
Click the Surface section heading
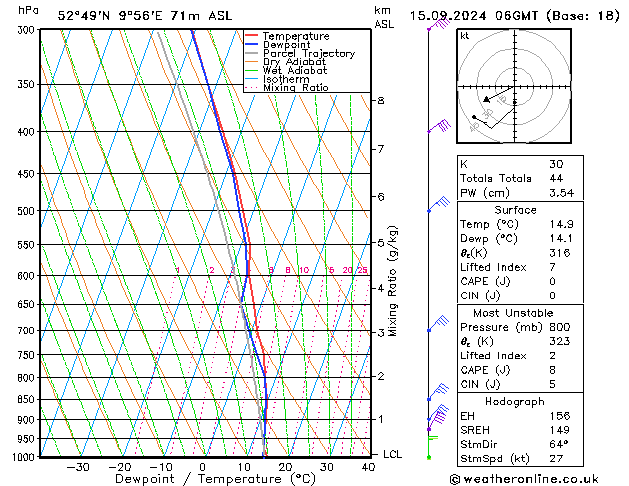click(x=515, y=210)
